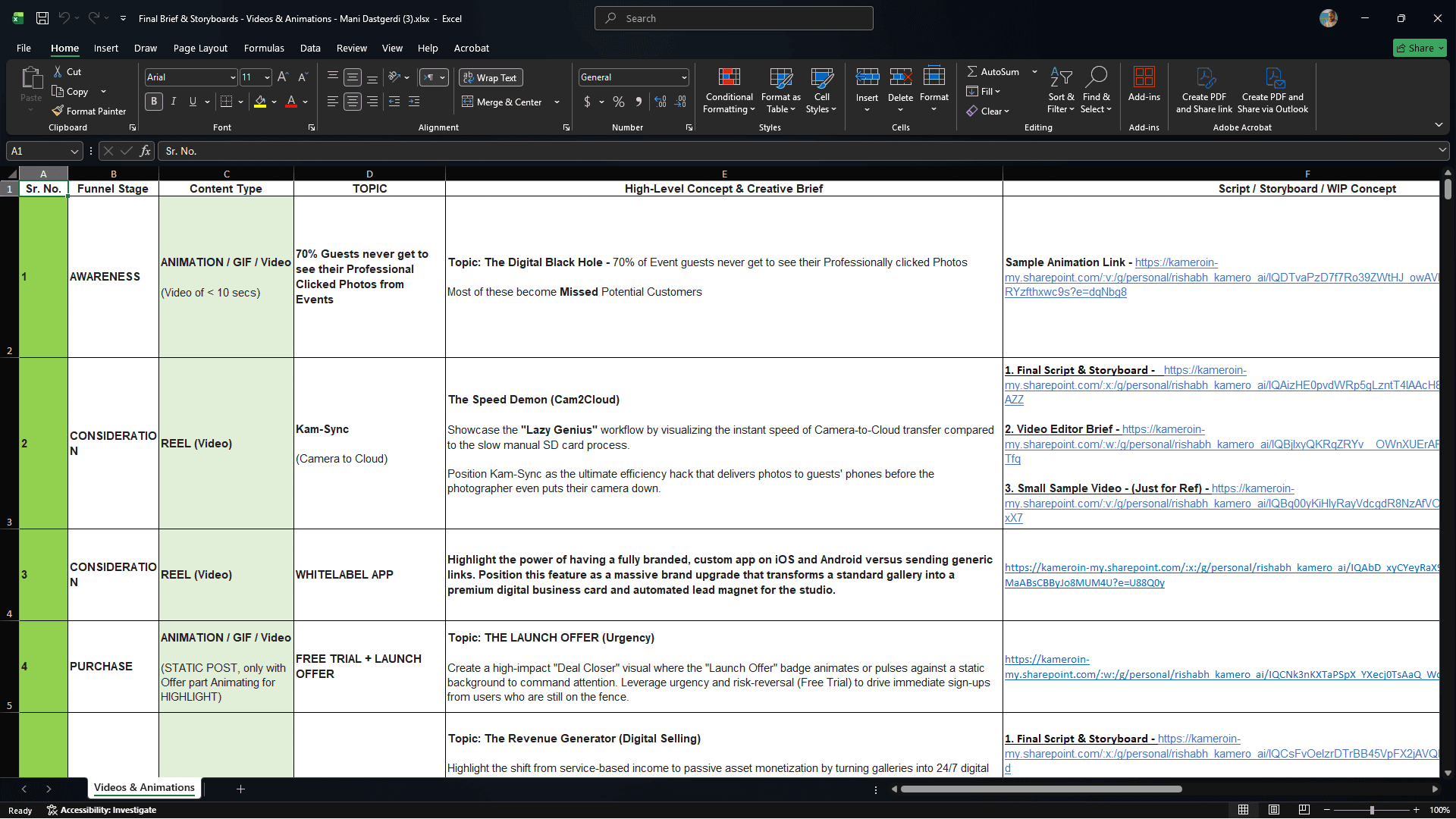Click Create PDF and Share link
The image size is (1456, 819).
[1204, 90]
